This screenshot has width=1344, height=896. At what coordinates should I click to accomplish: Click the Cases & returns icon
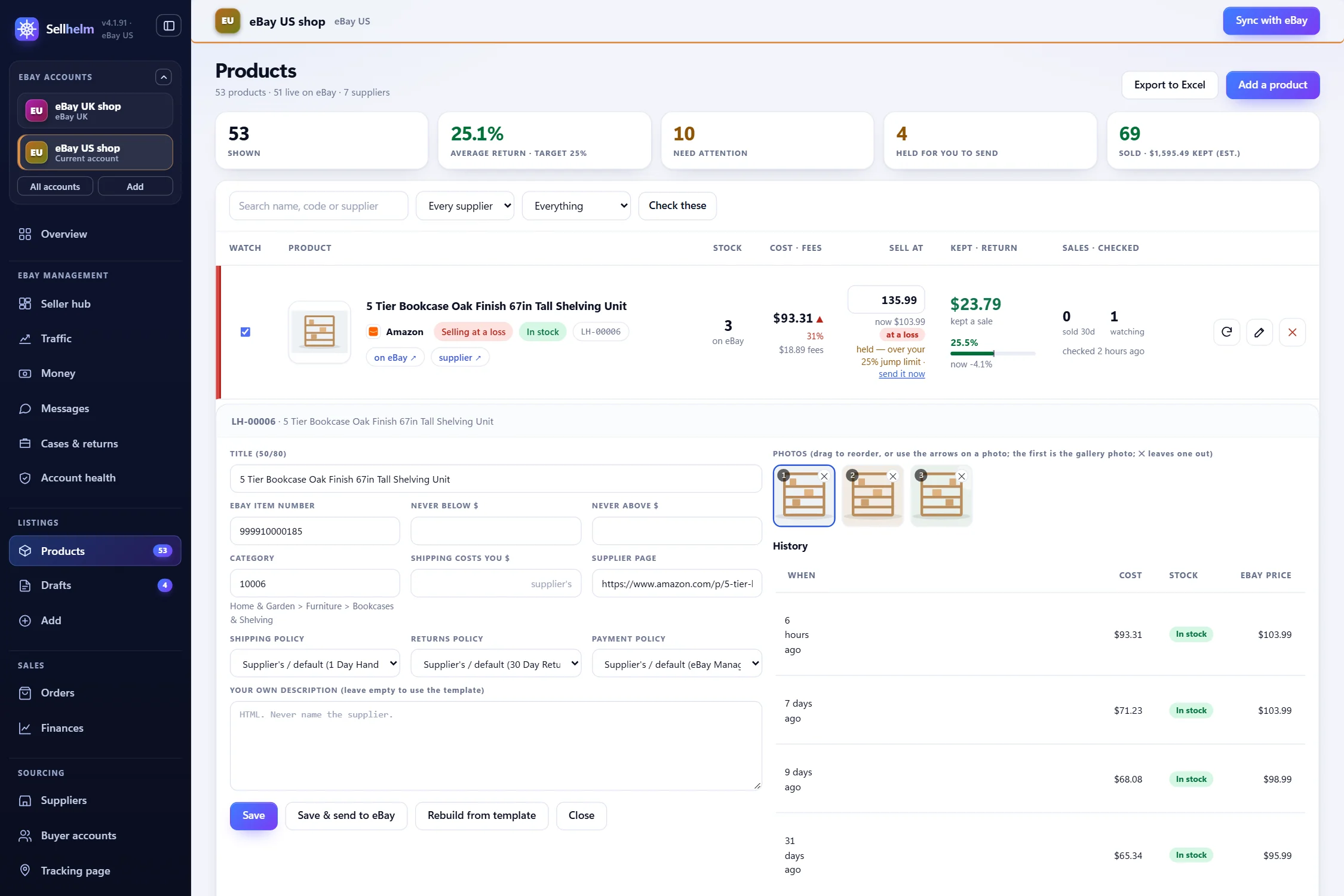click(x=25, y=443)
